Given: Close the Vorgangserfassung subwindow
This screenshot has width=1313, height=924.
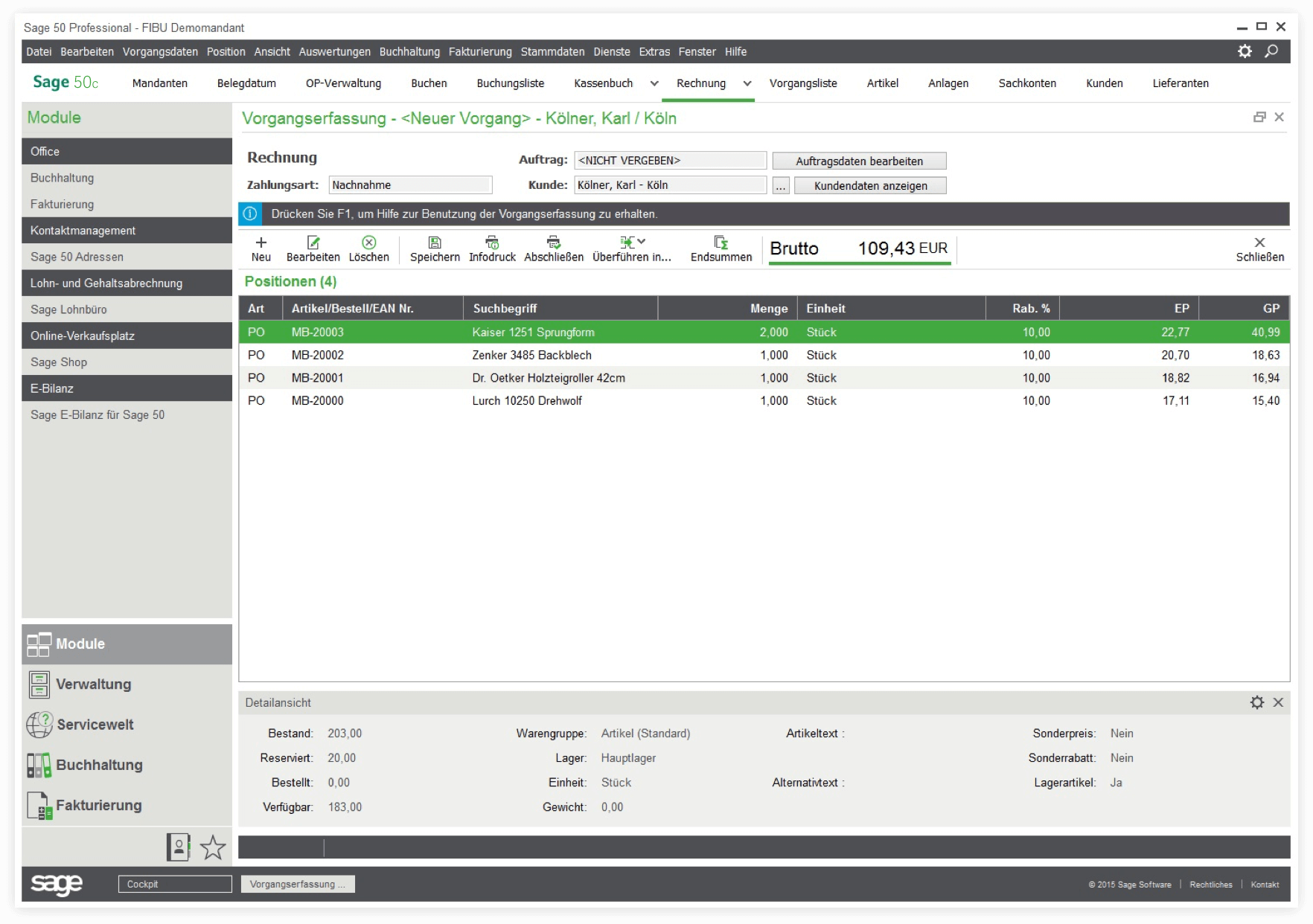Looking at the screenshot, I should (x=1279, y=117).
